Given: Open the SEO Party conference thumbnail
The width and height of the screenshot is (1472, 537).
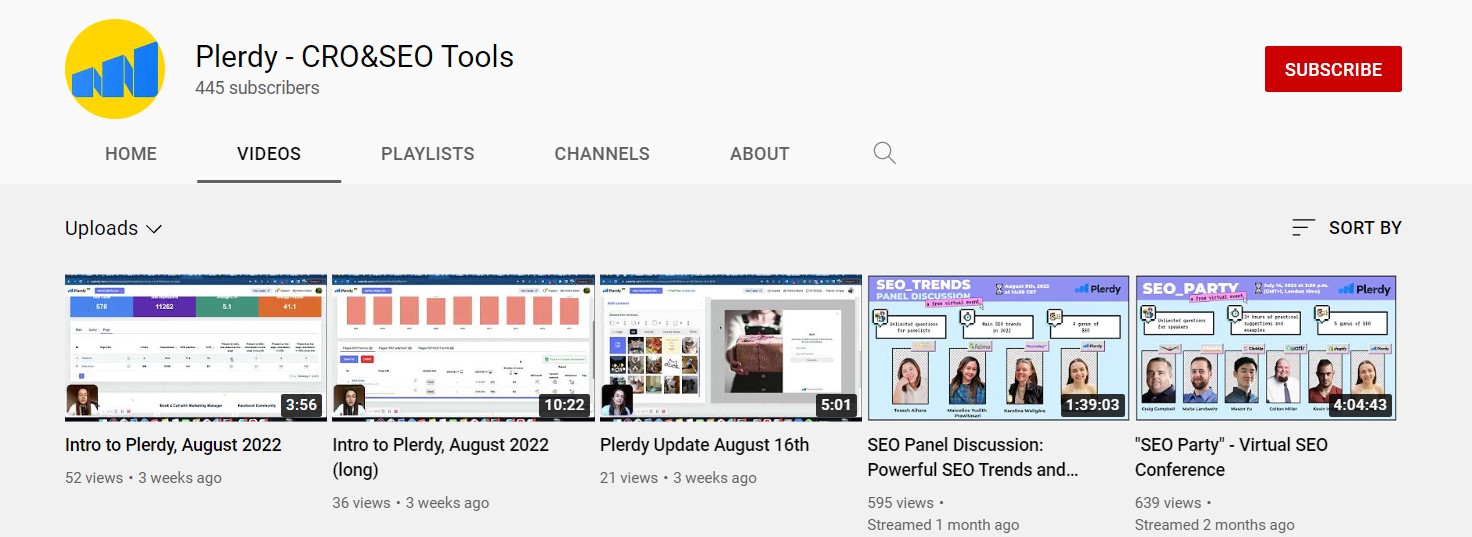Looking at the screenshot, I should coord(1265,347).
